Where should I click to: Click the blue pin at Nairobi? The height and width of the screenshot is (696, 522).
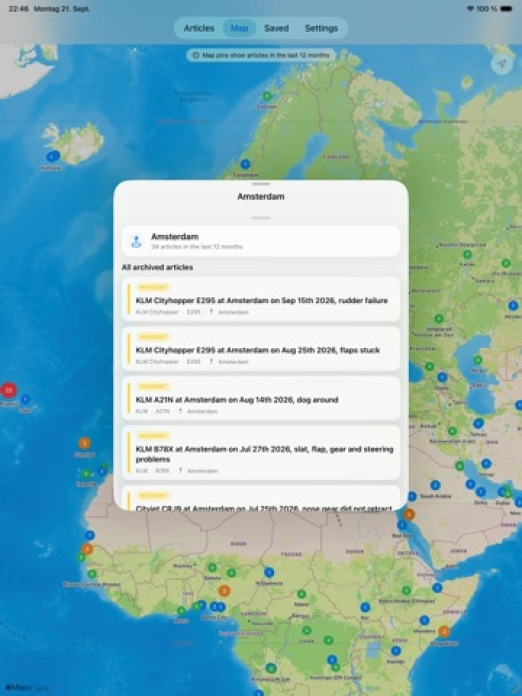pos(395,651)
